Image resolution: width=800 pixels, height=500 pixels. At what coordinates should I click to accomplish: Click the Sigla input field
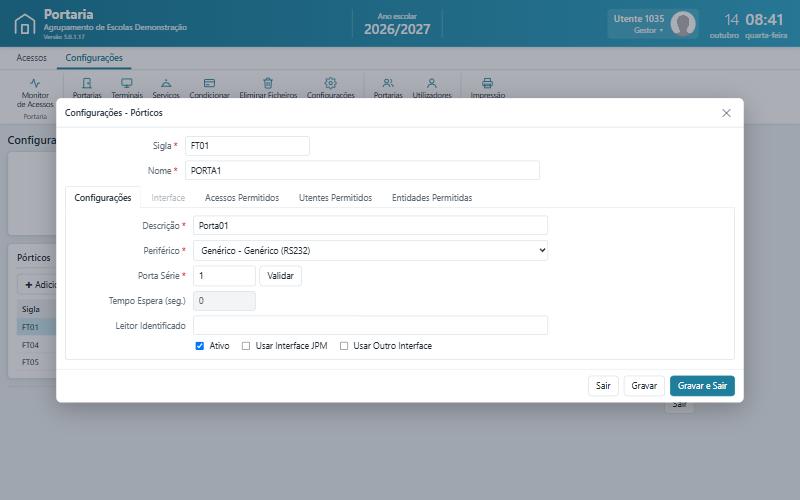(247, 146)
